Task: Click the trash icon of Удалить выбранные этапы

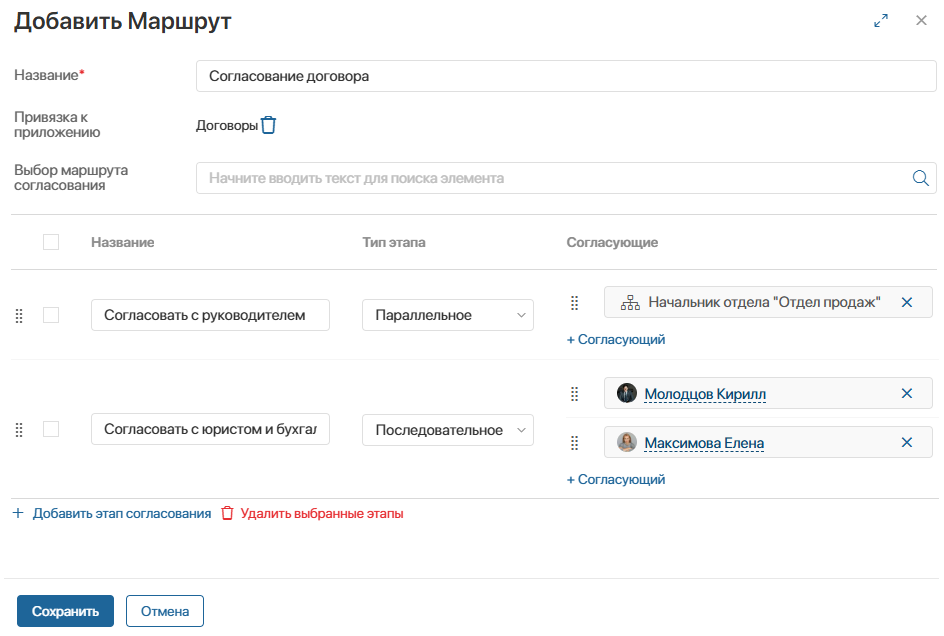Action: pyautogui.click(x=227, y=513)
